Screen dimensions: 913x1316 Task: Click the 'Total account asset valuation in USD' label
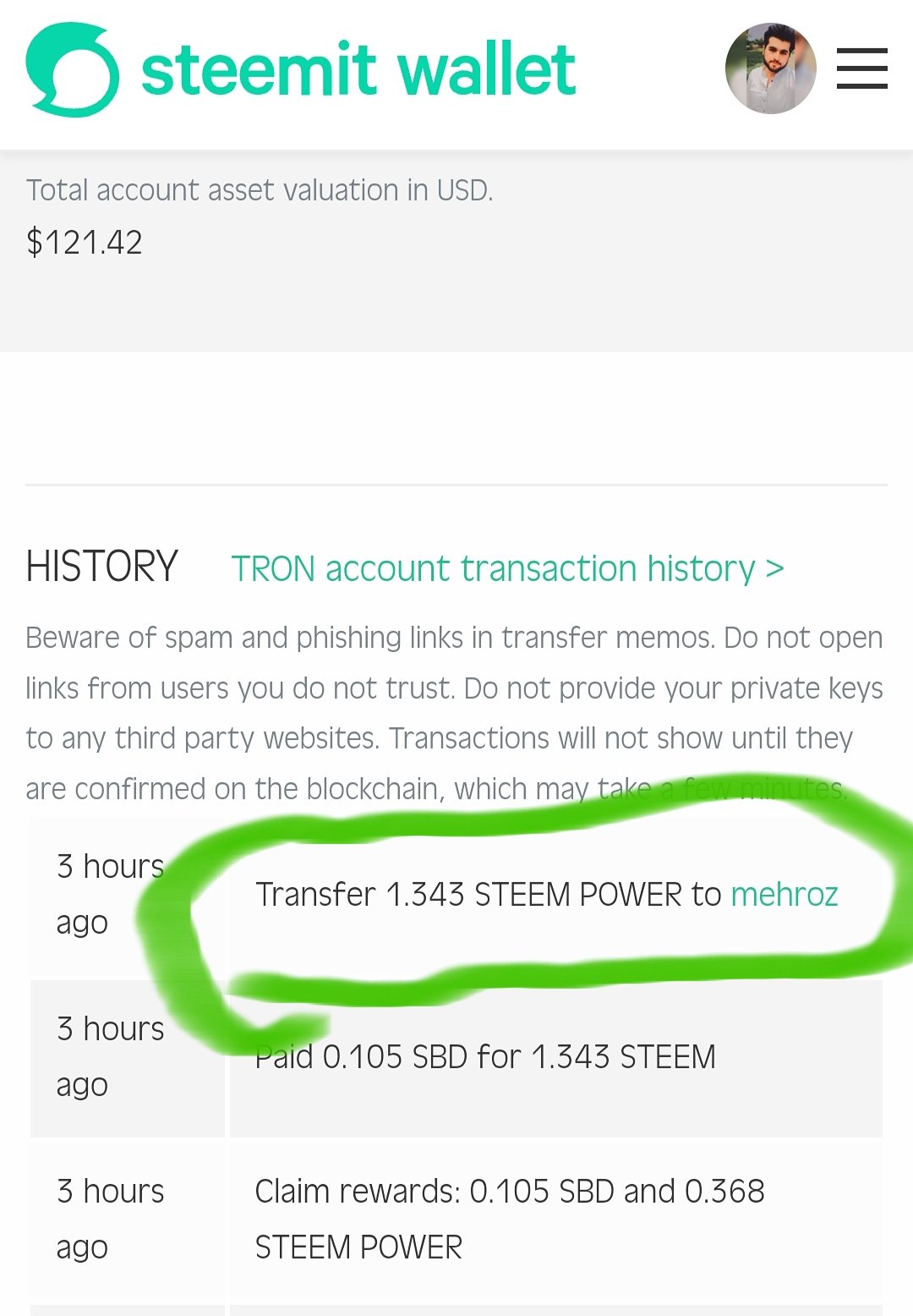point(259,190)
